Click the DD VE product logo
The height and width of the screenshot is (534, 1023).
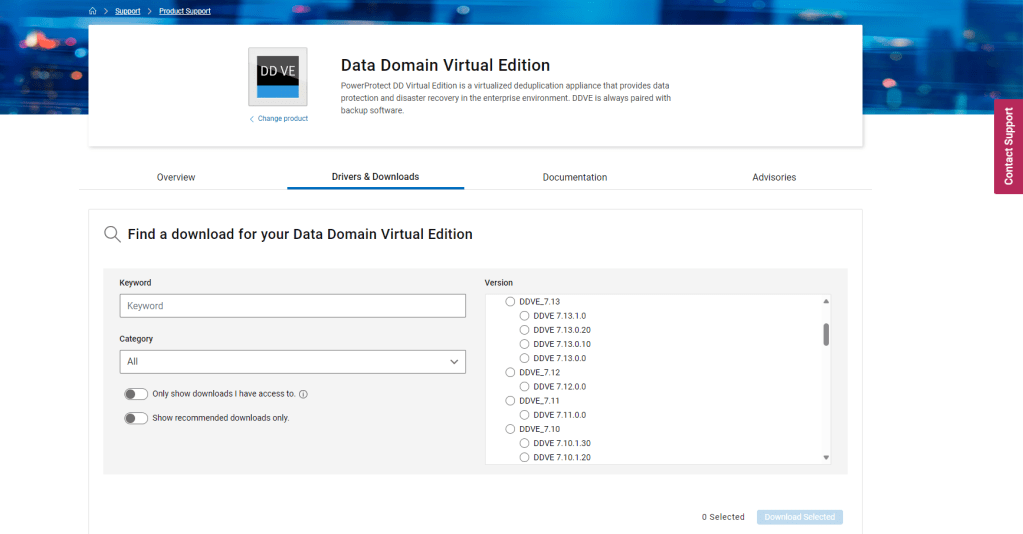point(277,77)
